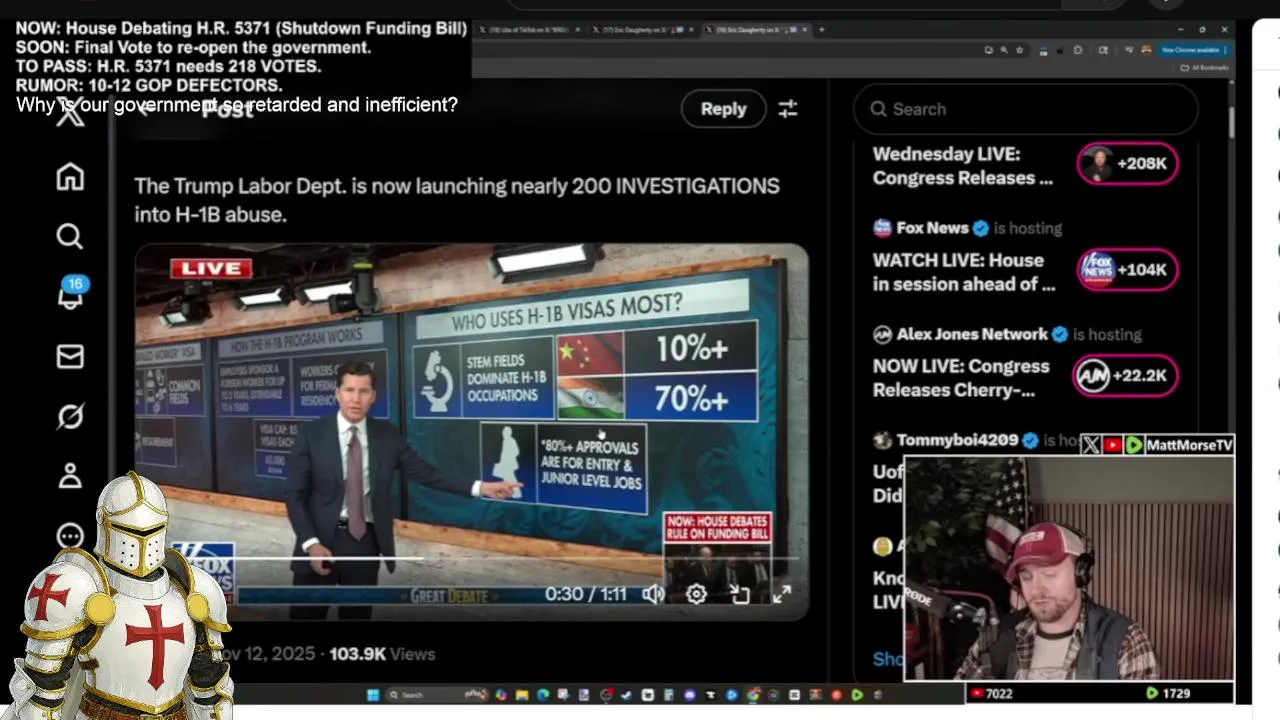Open 'WATCH LIVE: House in session' broadcast
The height and width of the screenshot is (720, 1280).
pyautogui.click(x=963, y=272)
